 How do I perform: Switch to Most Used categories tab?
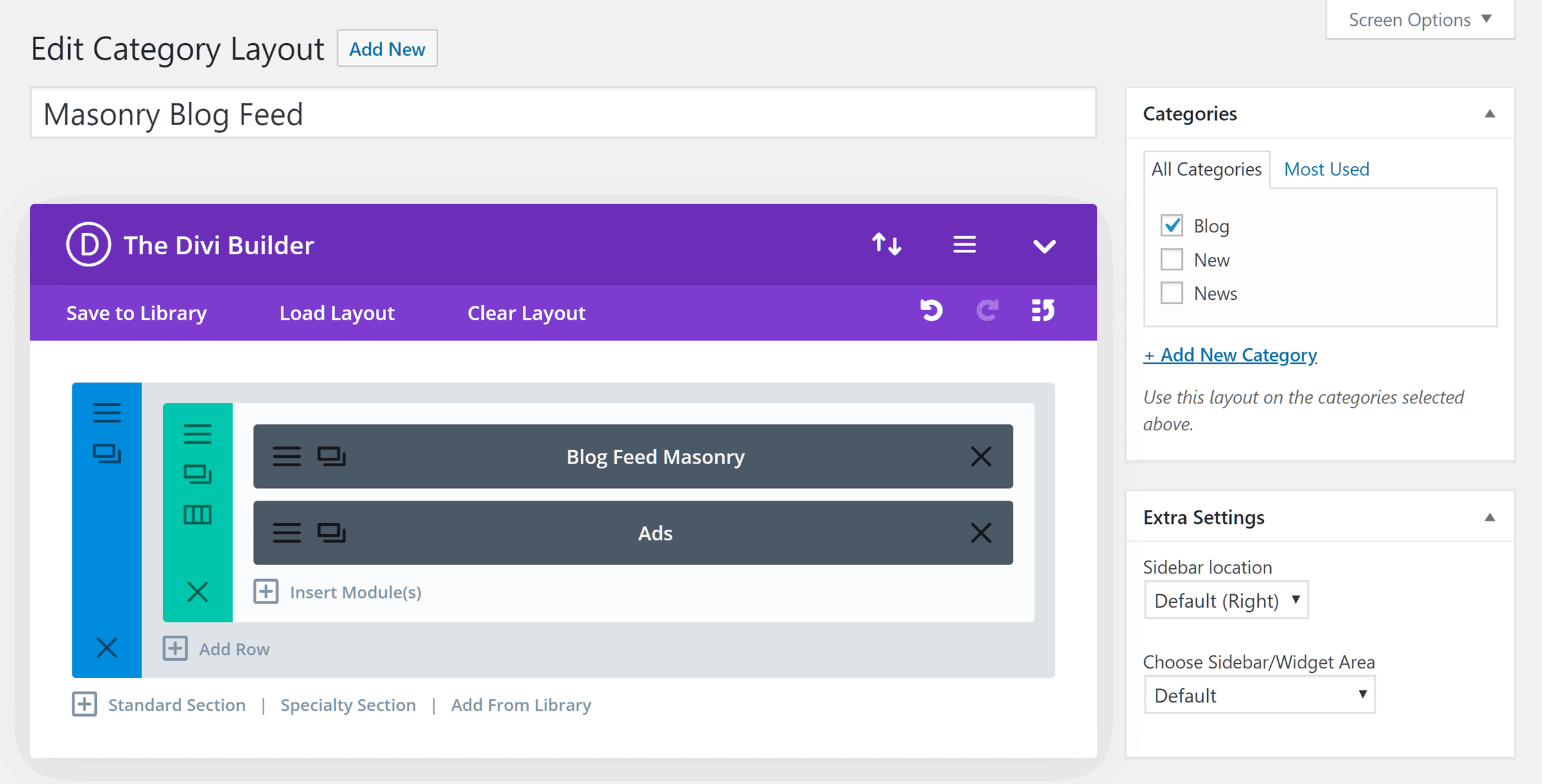[1330, 169]
